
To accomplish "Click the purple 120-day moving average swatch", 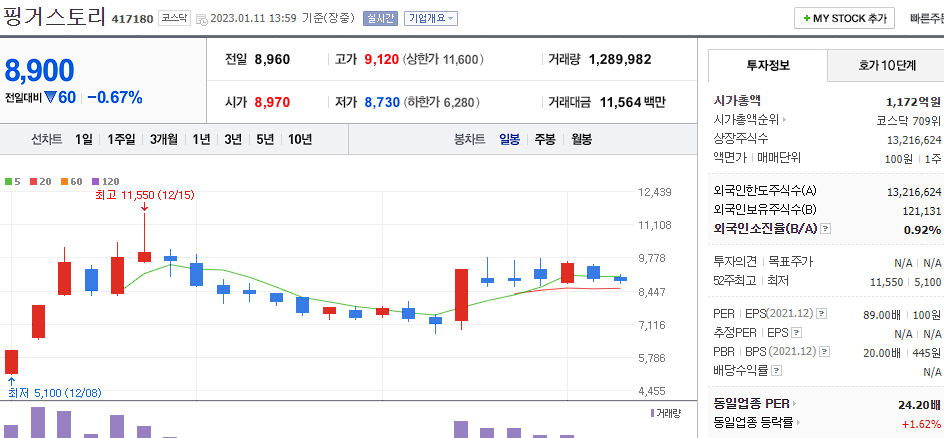I will 95,181.
